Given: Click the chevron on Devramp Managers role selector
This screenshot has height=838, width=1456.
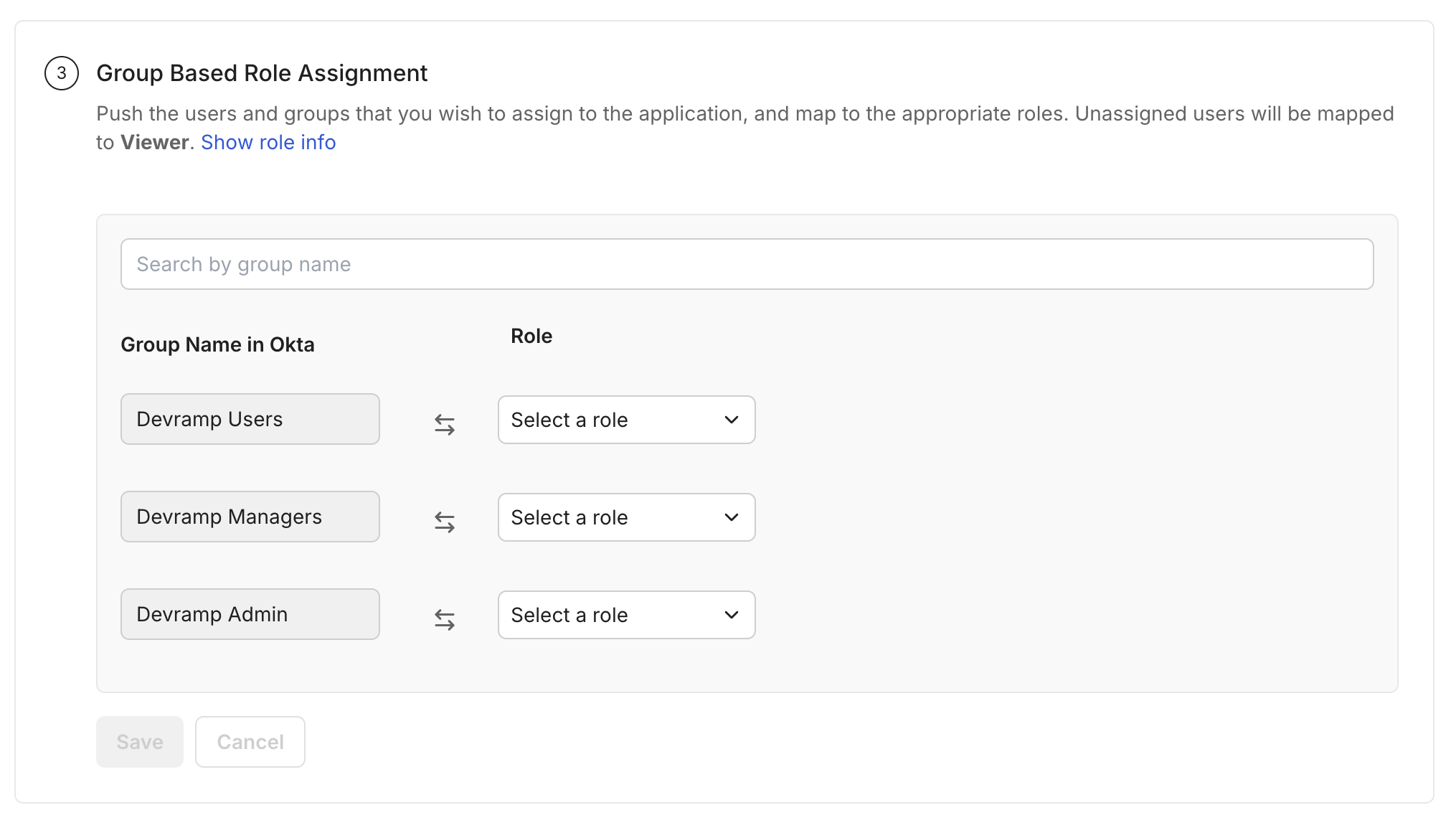Looking at the screenshot, I should tap(731, 517).
